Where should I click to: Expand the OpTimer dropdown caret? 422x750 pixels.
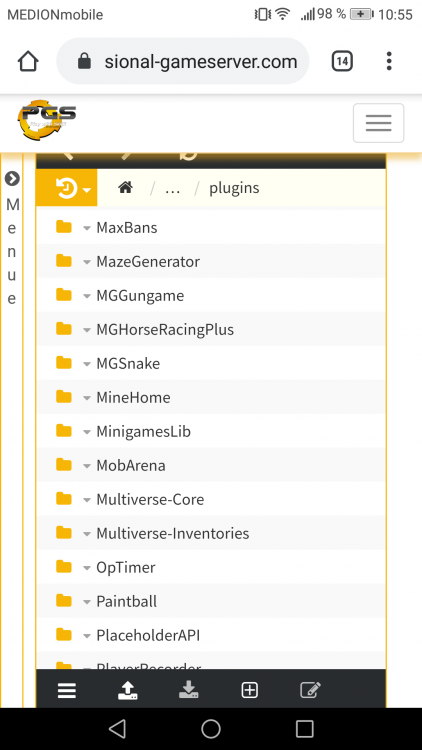(x=87, y=568)
